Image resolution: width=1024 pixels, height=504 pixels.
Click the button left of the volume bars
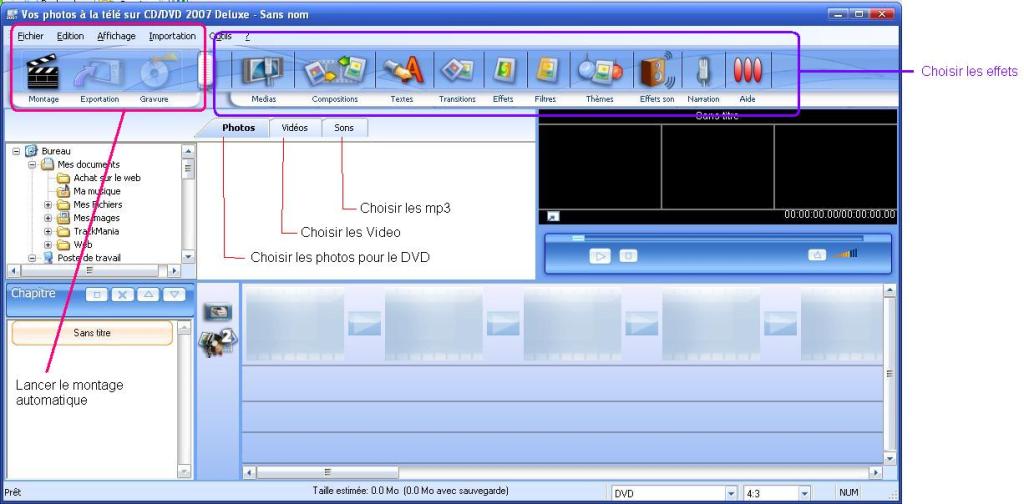[817, 255]
